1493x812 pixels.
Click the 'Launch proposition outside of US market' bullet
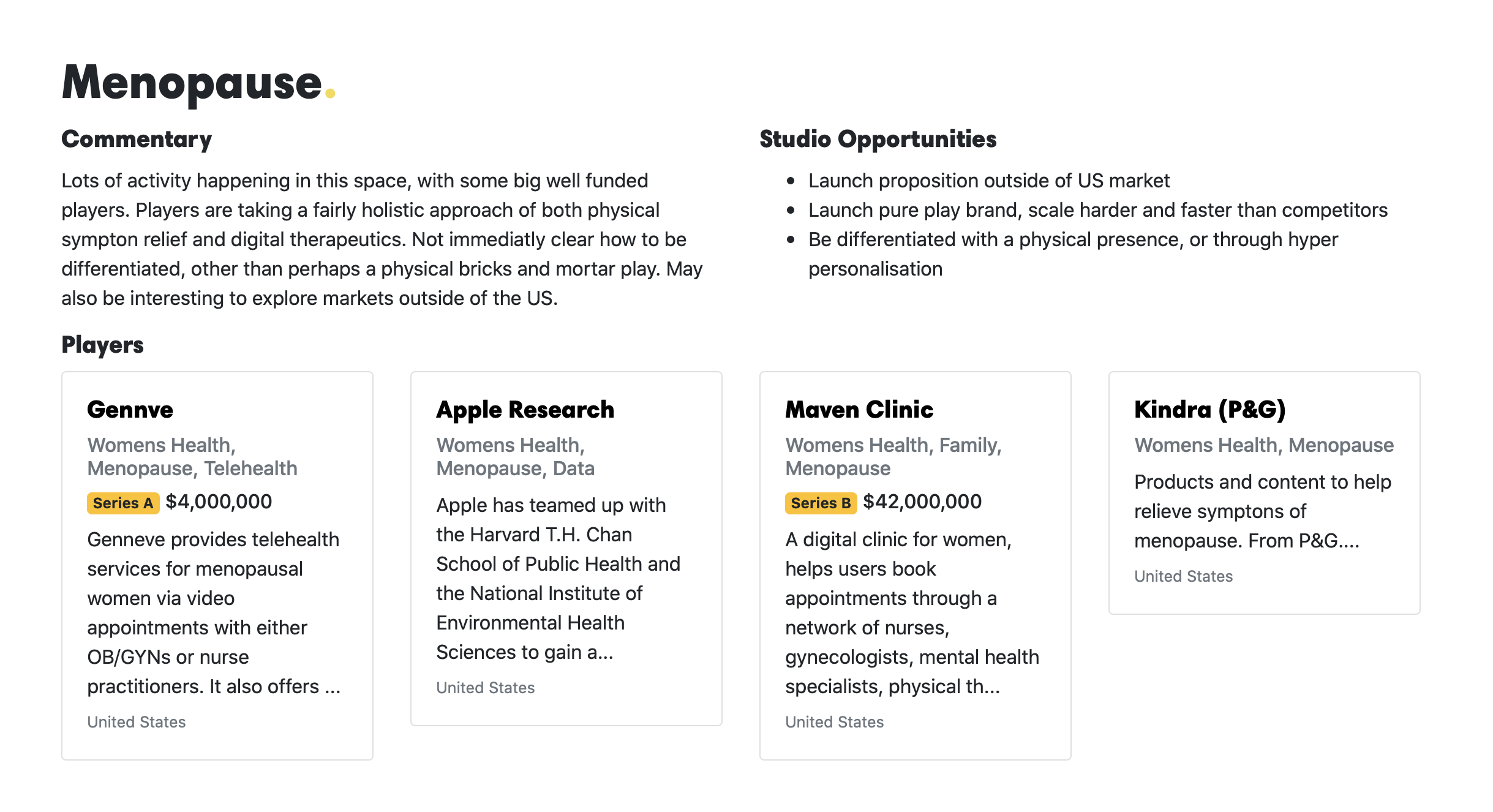(x=988, y=181)
